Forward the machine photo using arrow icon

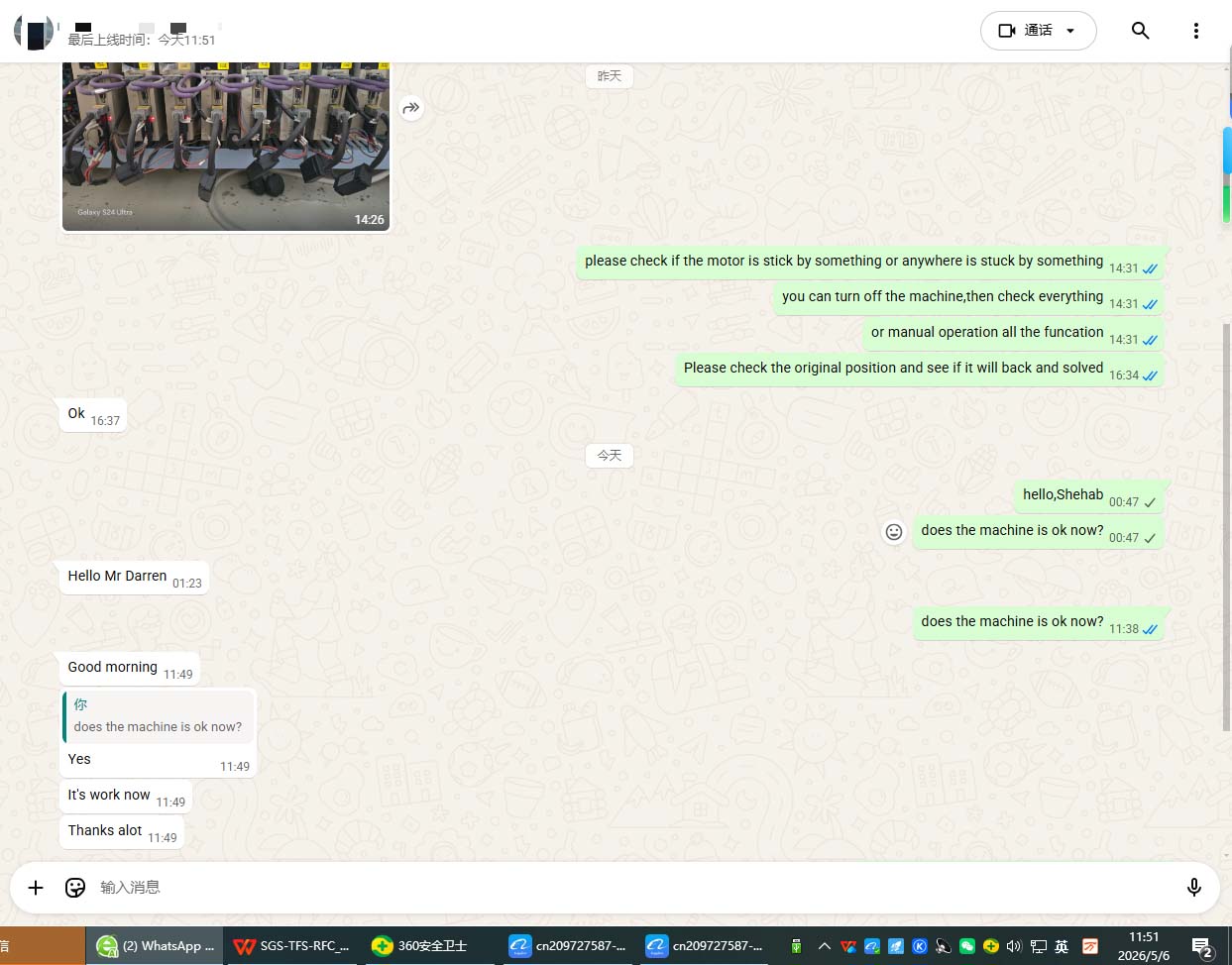click(411, 108)
